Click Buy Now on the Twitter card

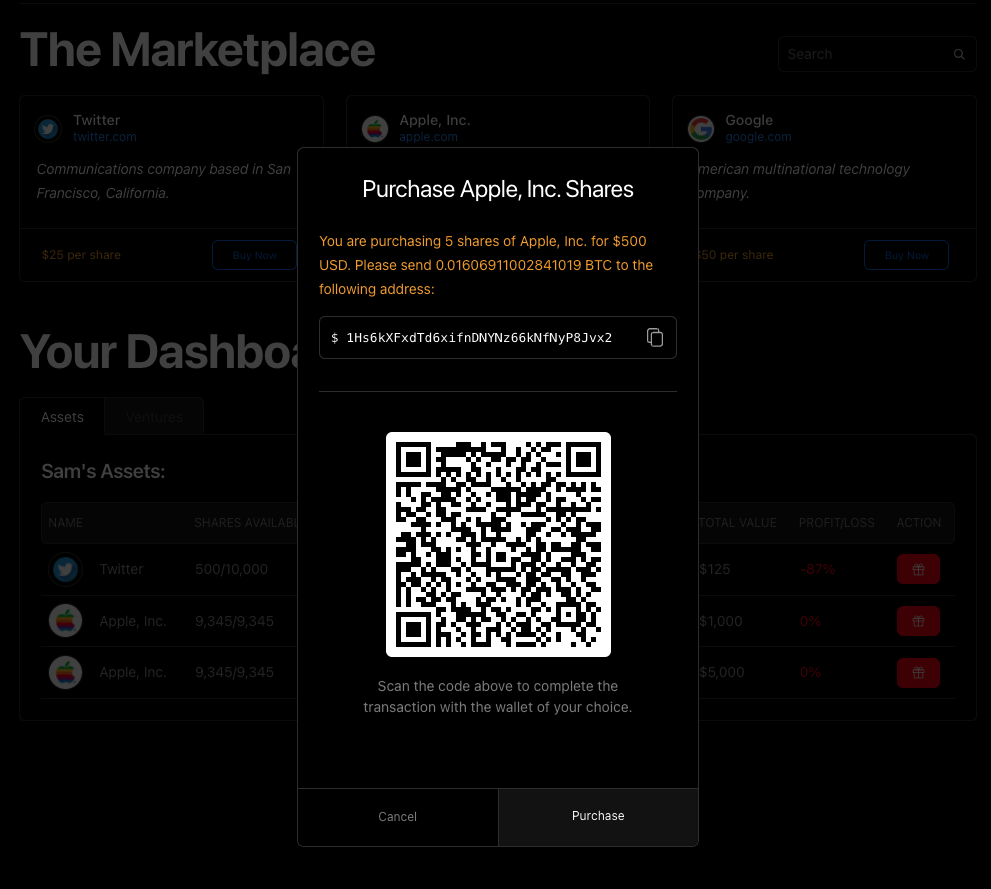pyautogui.click(x=254, y=255)
